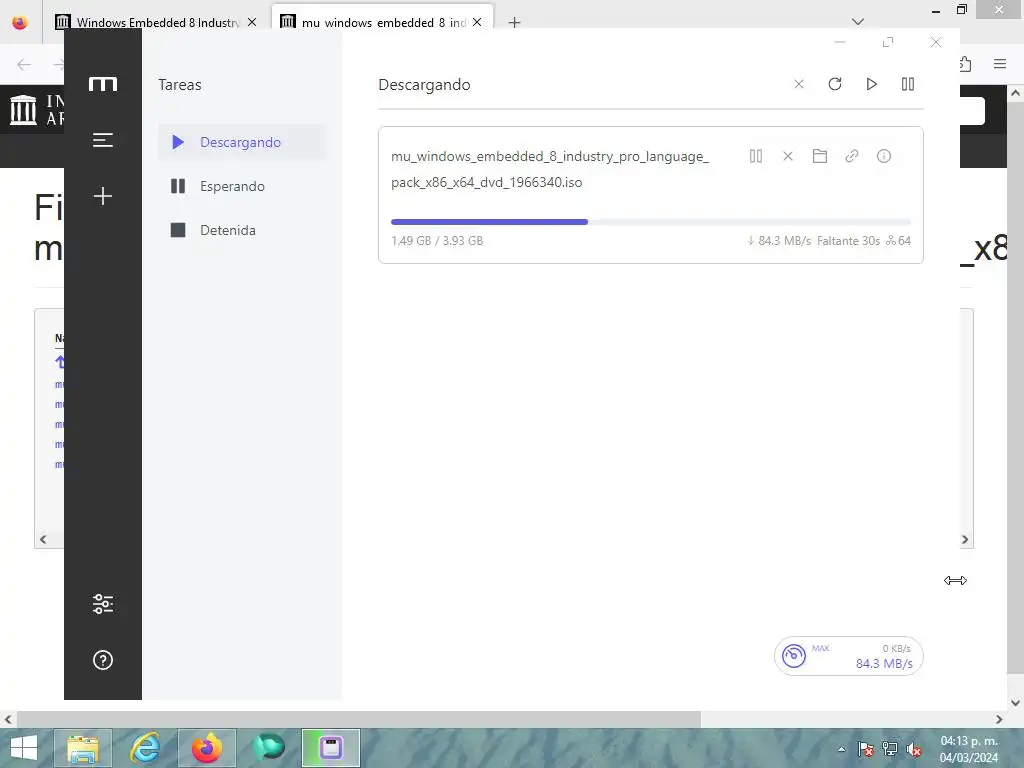Show hidden tray icons arrow
1024x768 pixels.
(x=841, y=749)
